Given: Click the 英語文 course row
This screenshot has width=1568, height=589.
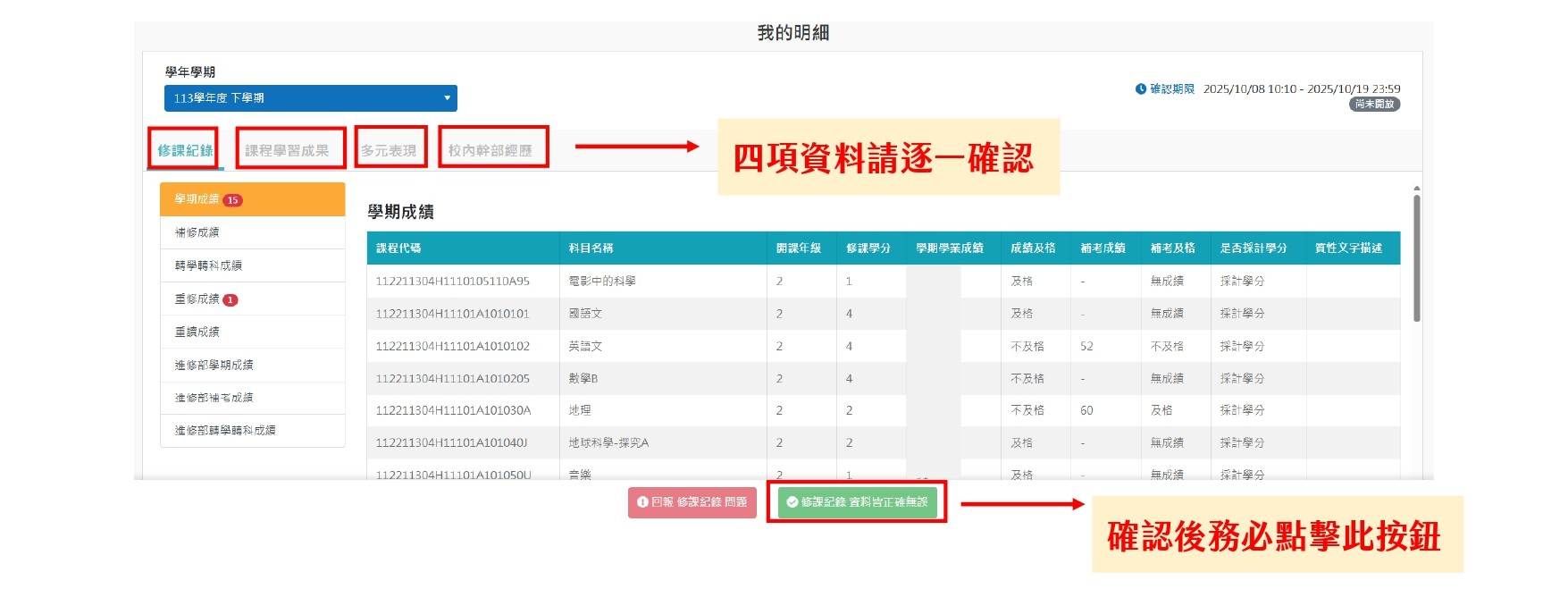Looking at the screenshot, I should (x=585, y=346).
